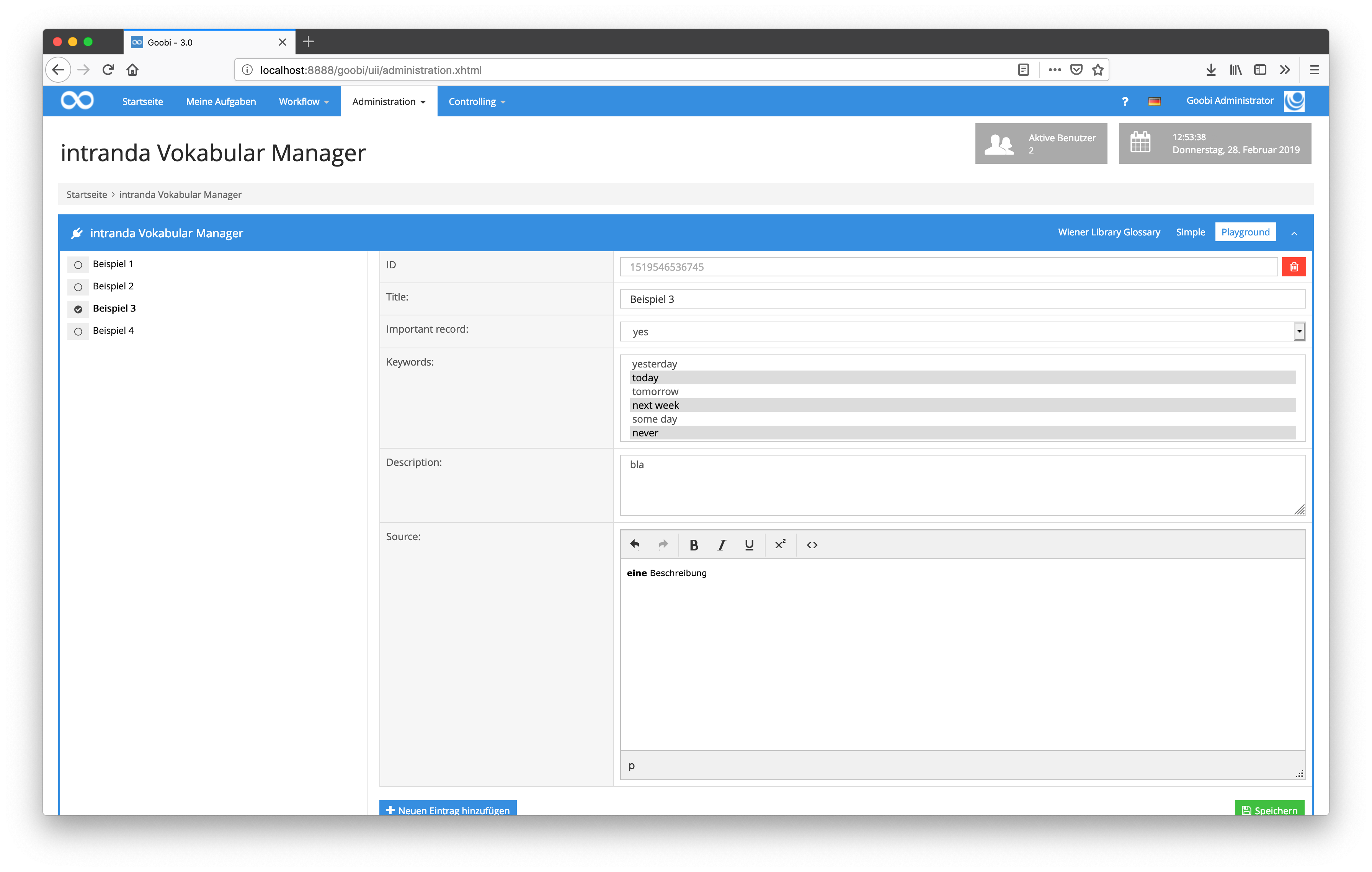Collapse the Vokabular Manager panel chevron

(x=1294, y=233)
